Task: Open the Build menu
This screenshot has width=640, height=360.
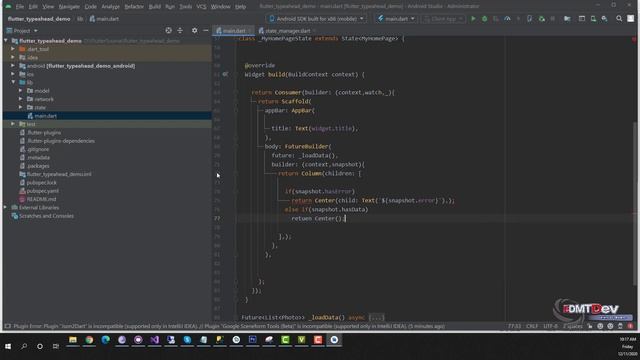Action: point(154,7)
